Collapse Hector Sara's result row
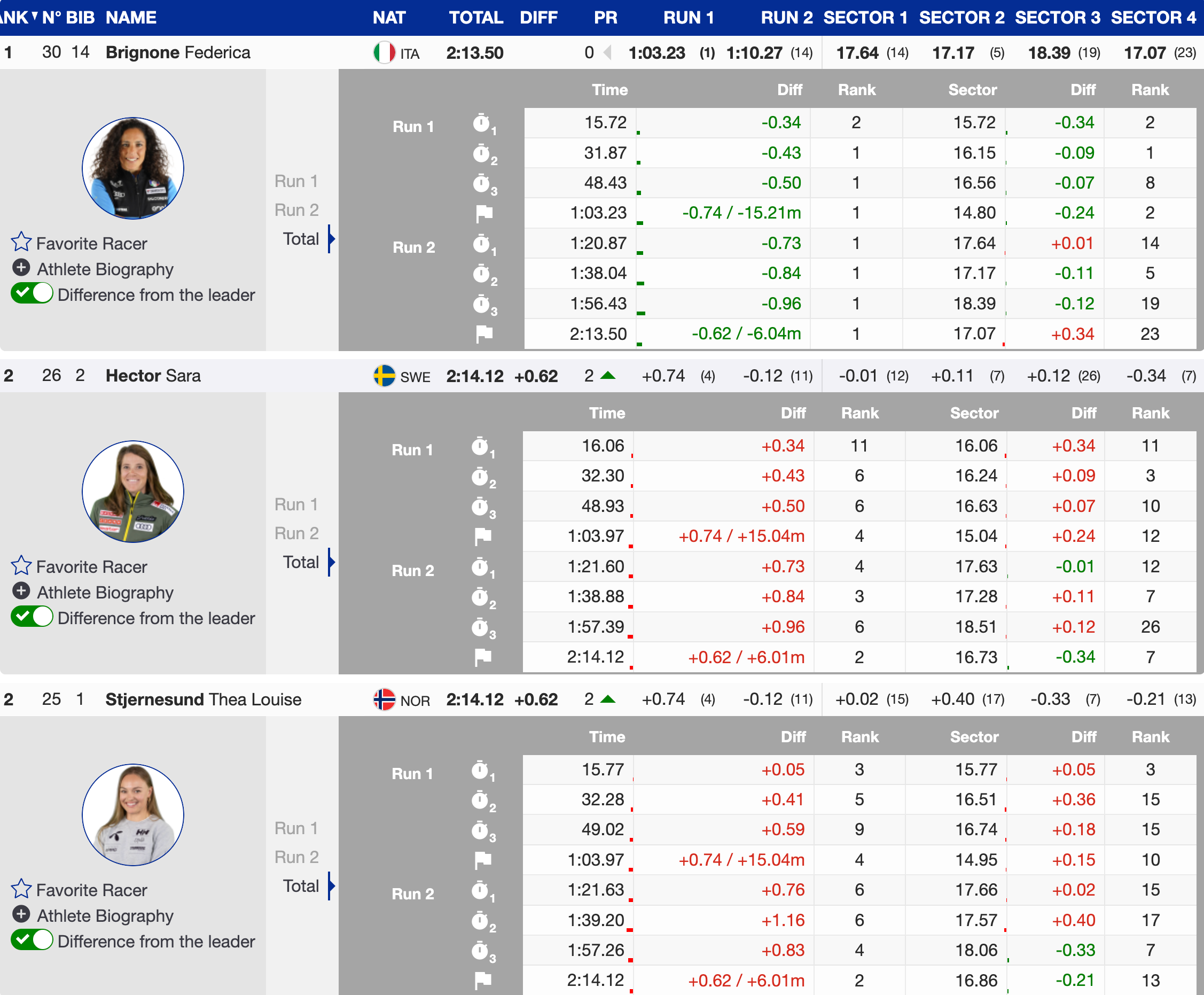The height and width of the screenshot is (995, 1204). point(153,376)
